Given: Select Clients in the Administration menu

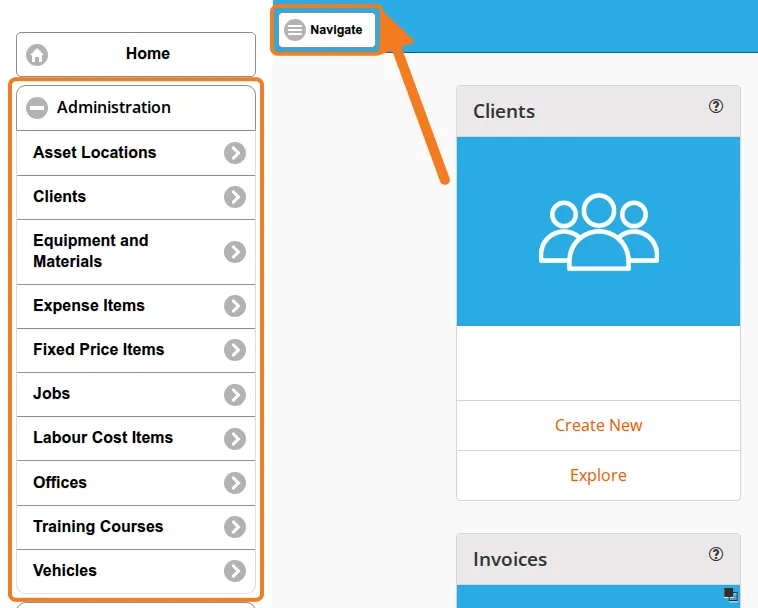Looking at the screenshot, I should [x=136, y=197].
